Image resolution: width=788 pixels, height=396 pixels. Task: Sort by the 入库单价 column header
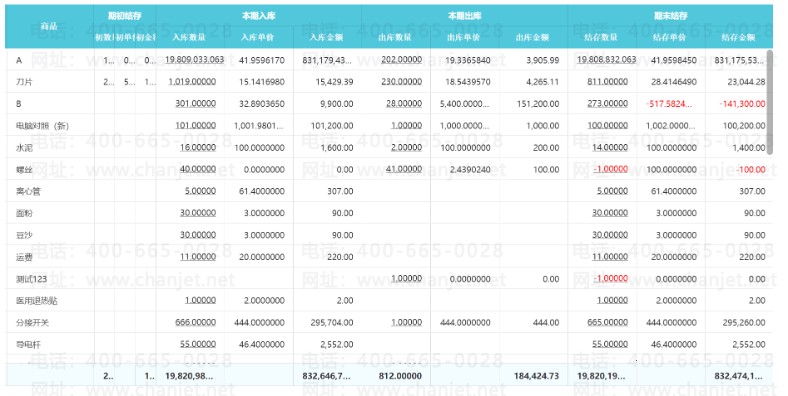[x=258, y=37]
